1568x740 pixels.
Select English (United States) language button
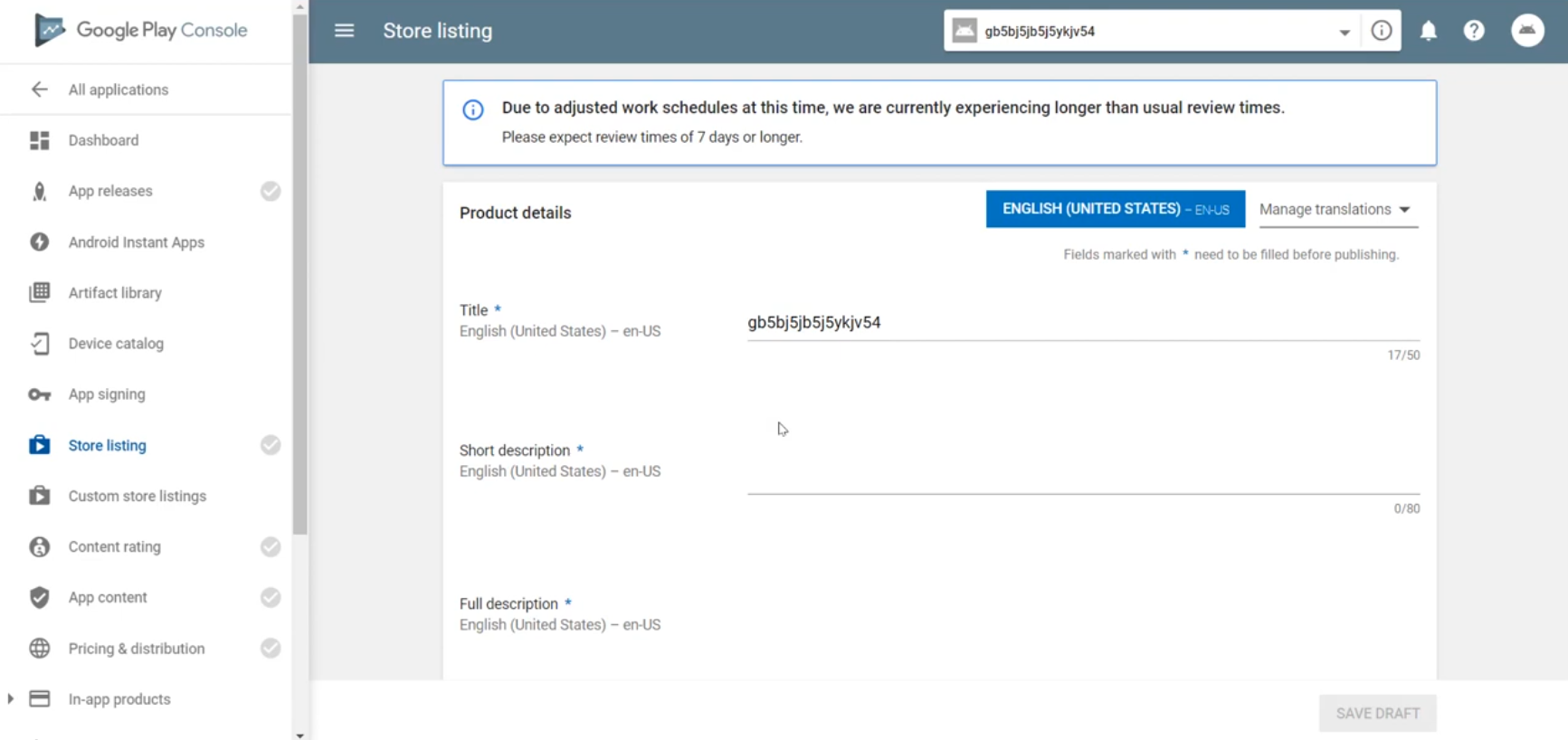pos(1115,209)
